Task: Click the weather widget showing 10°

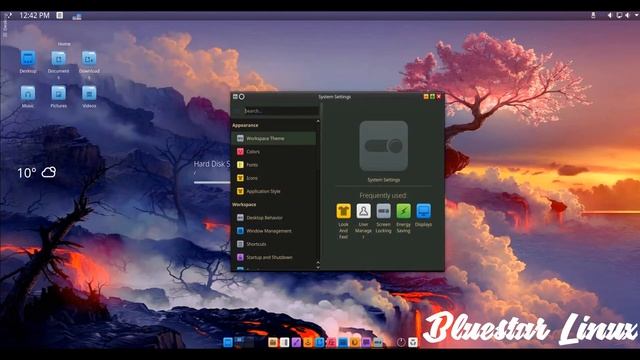Action: coord(36,173)
